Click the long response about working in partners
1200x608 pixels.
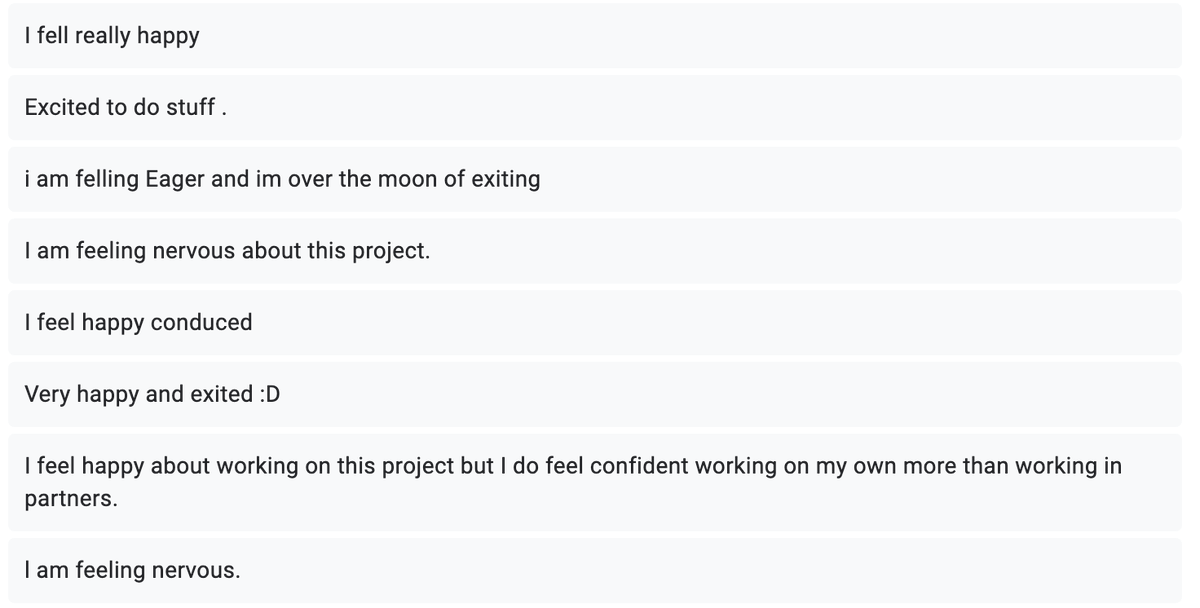pyautogui.click(x=594, y=482)
